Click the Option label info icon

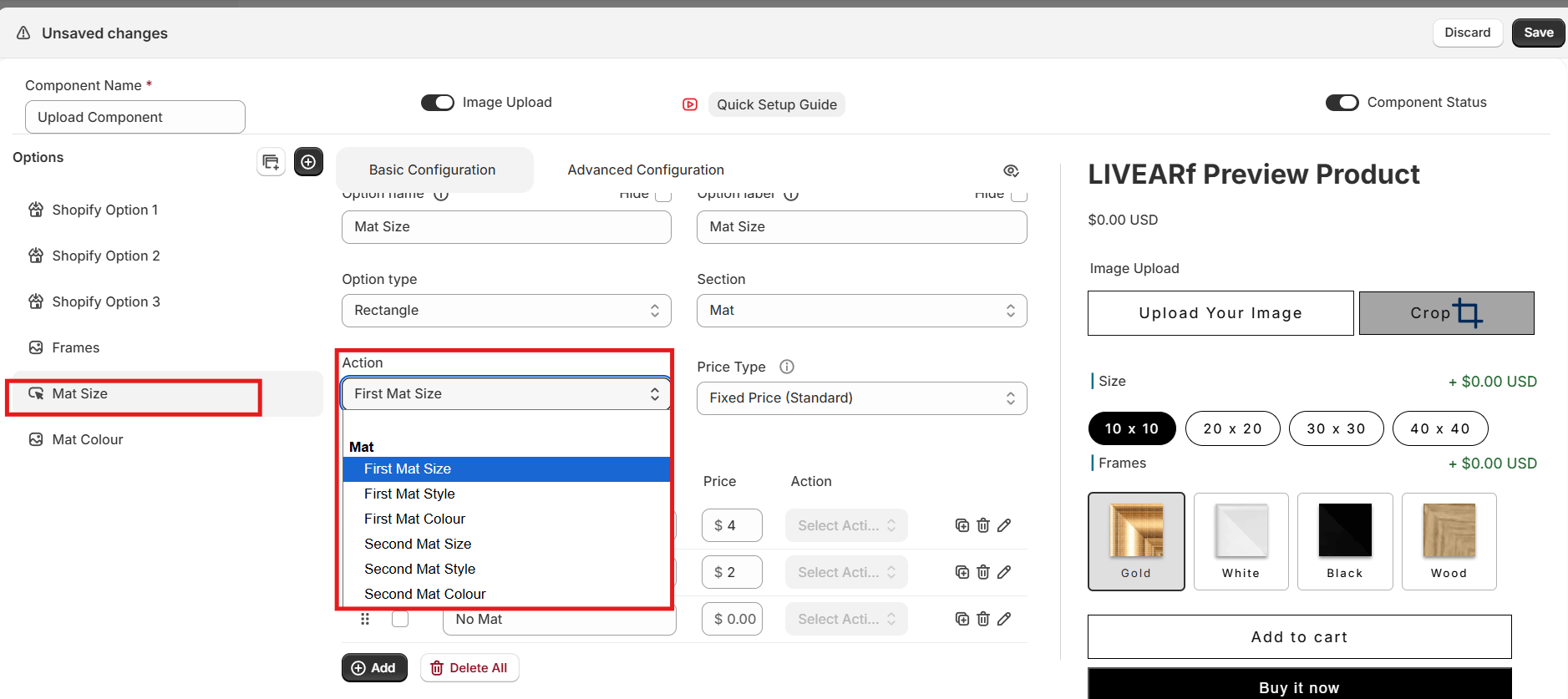791,195
